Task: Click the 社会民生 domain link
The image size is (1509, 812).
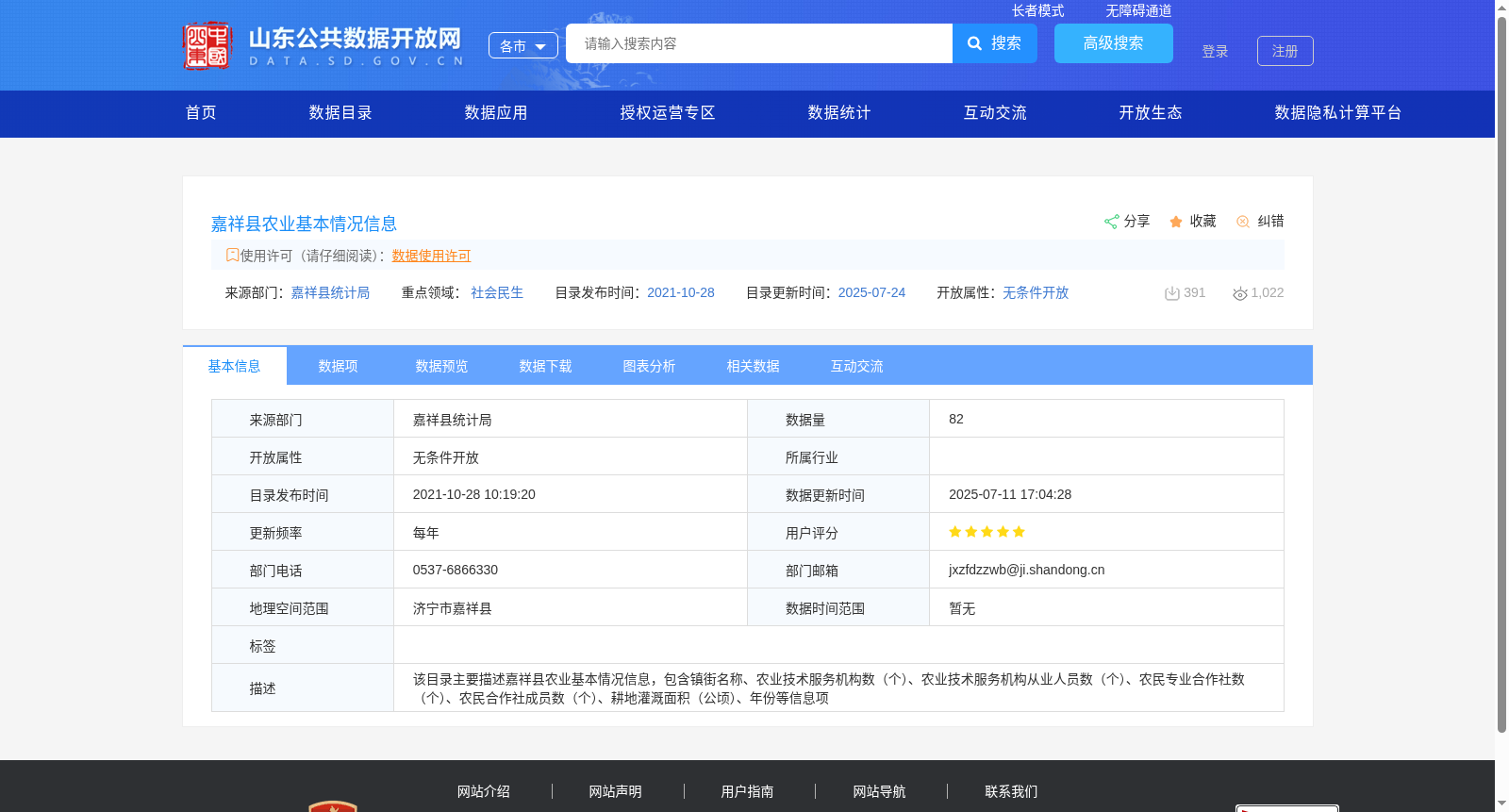Action: (497, 293)
